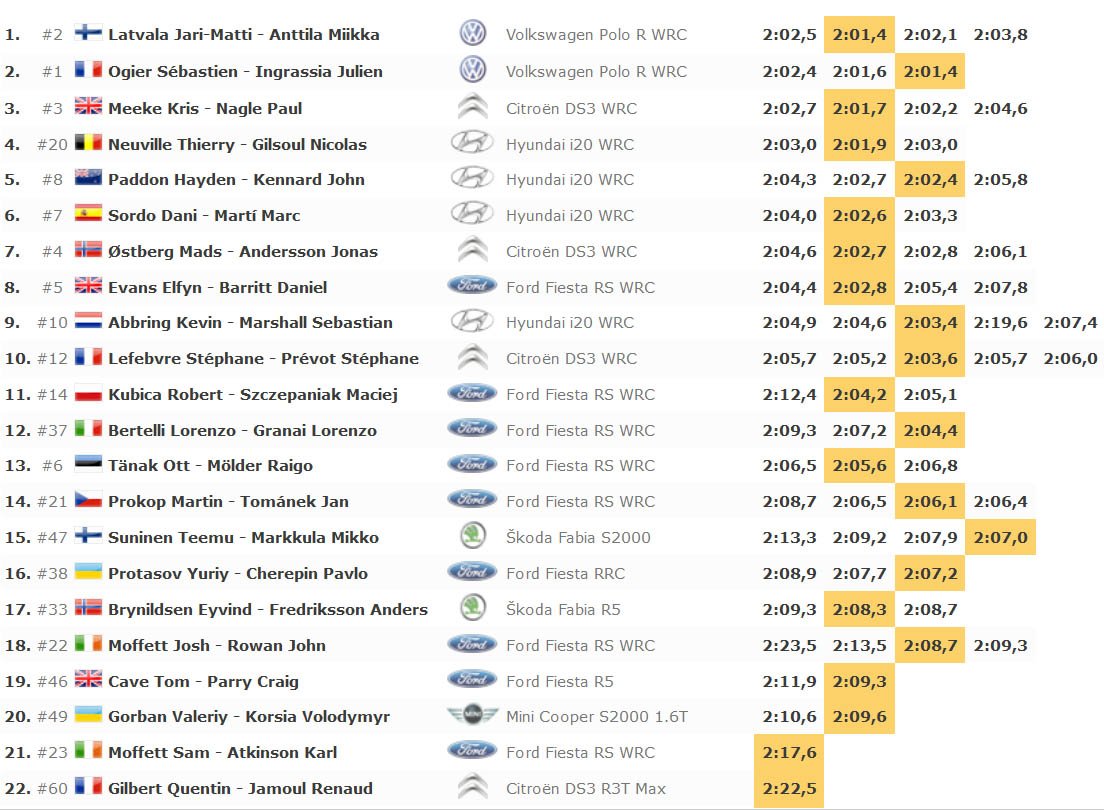
Task: Click Ford logo in Moffett Sam's row
Action: pyautogui.click(x=472, y=751)
